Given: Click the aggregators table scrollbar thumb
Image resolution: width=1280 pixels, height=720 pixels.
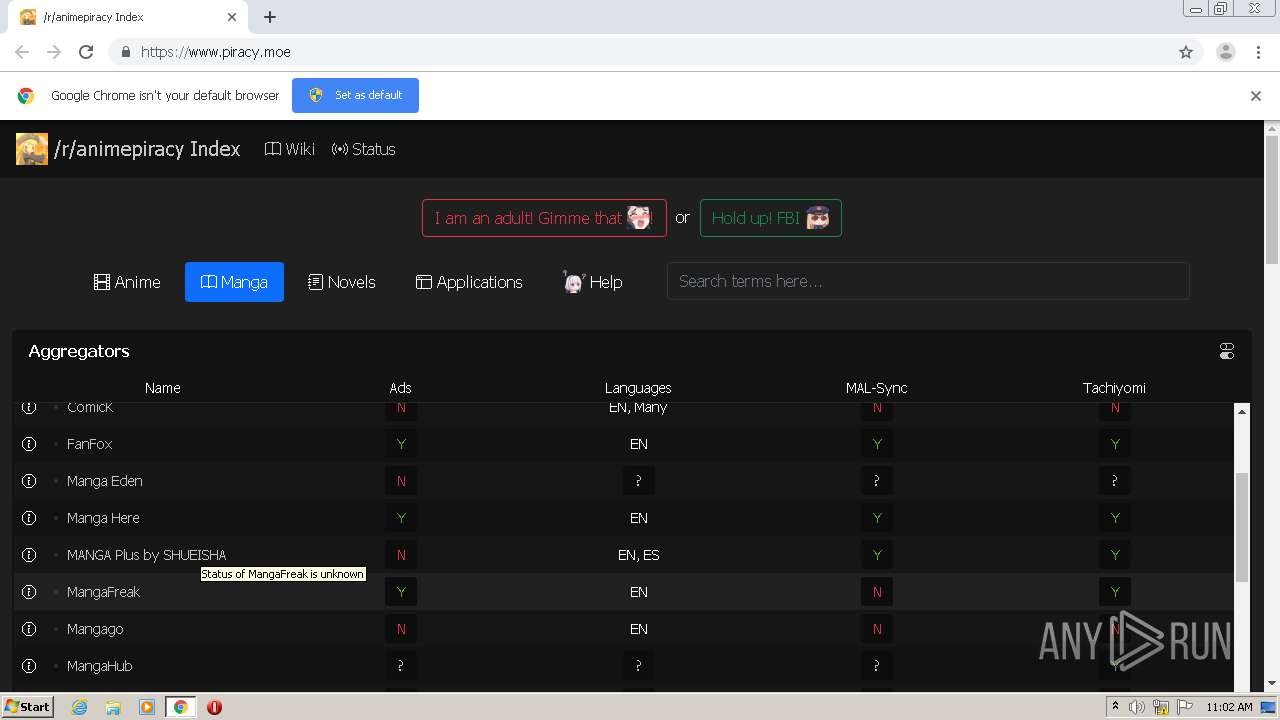Looking at the screenshot, I should tap(1242, 528).
